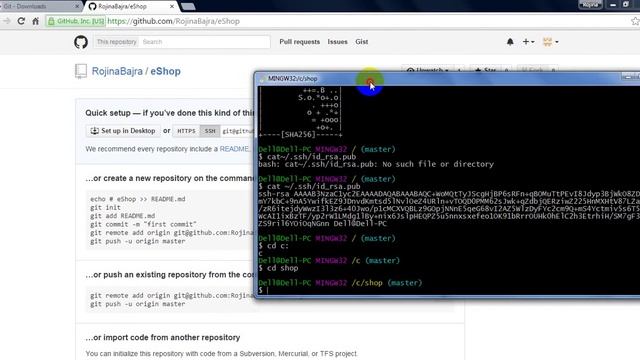
Task: Click "git add README.md" line
Action: tap(122, 216)
